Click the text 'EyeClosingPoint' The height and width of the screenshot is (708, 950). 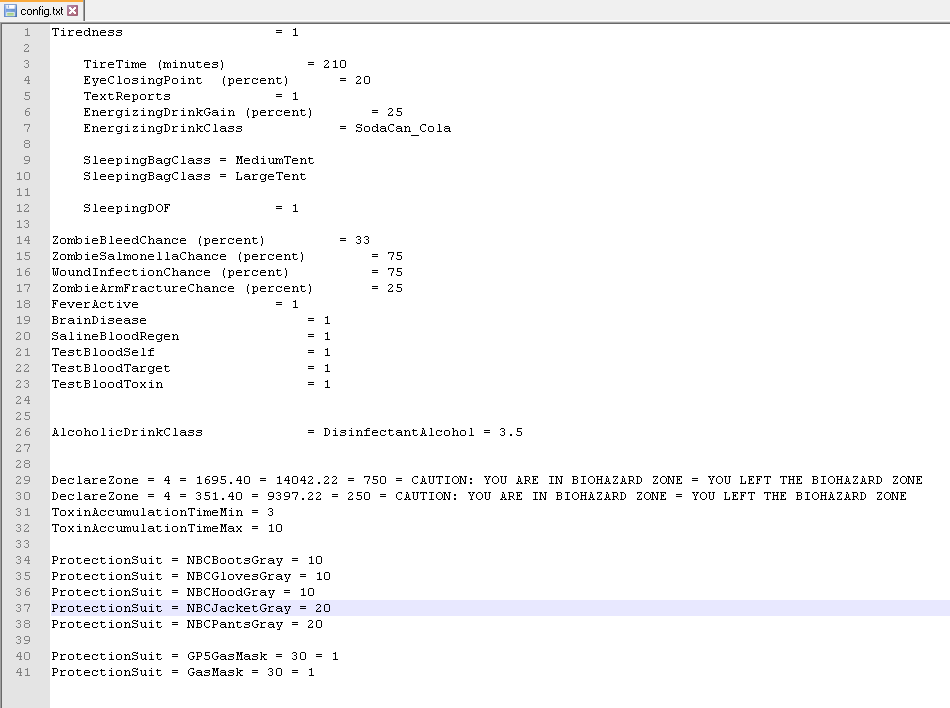(x=143, y=80)
